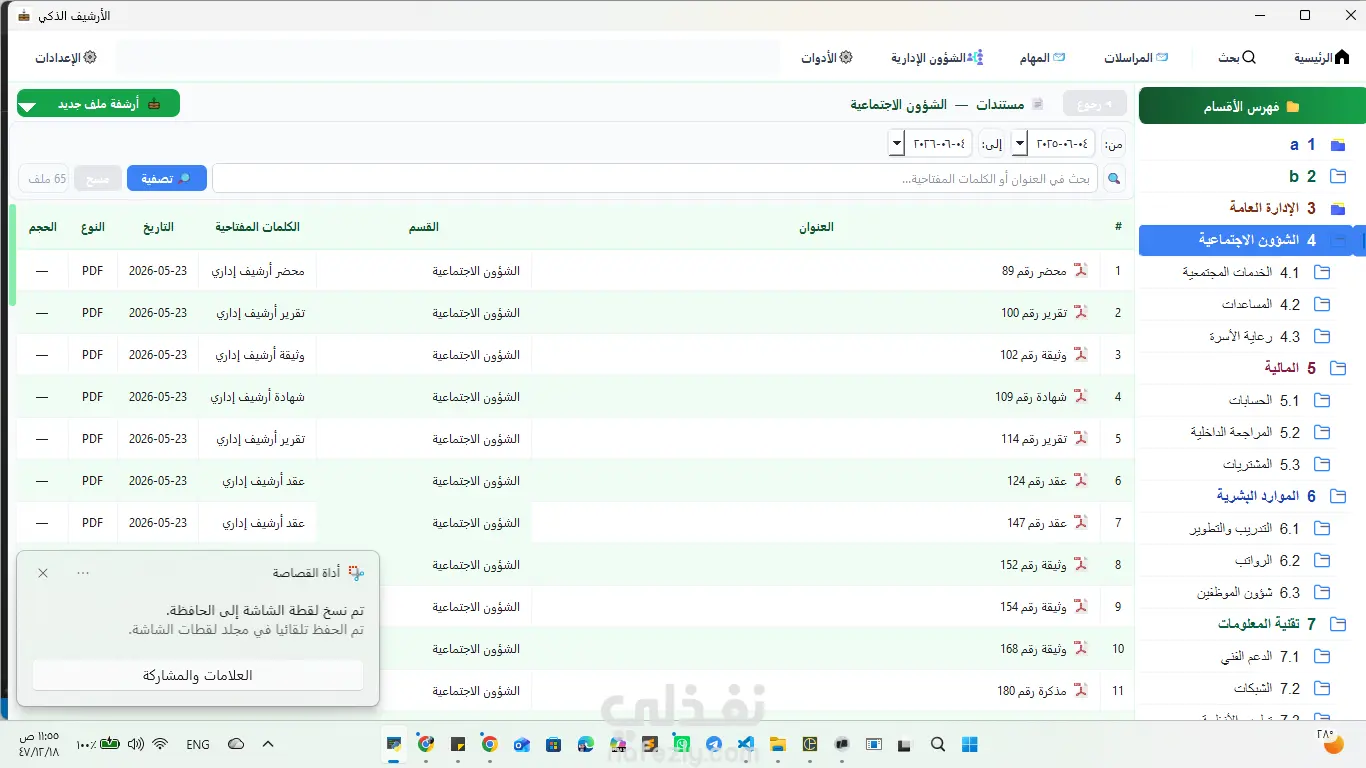Click the green vertical scrollbar of the table

point(13,254)
